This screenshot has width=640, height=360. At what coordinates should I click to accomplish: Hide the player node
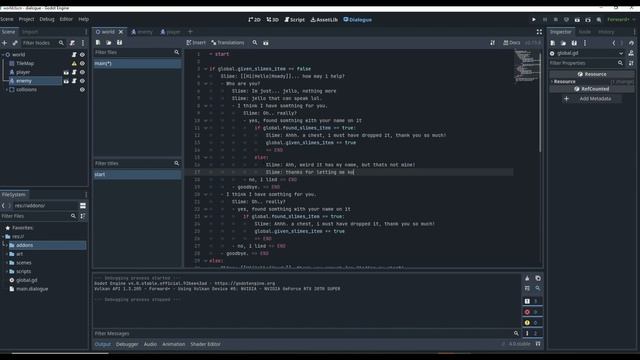tap(82, 72)
